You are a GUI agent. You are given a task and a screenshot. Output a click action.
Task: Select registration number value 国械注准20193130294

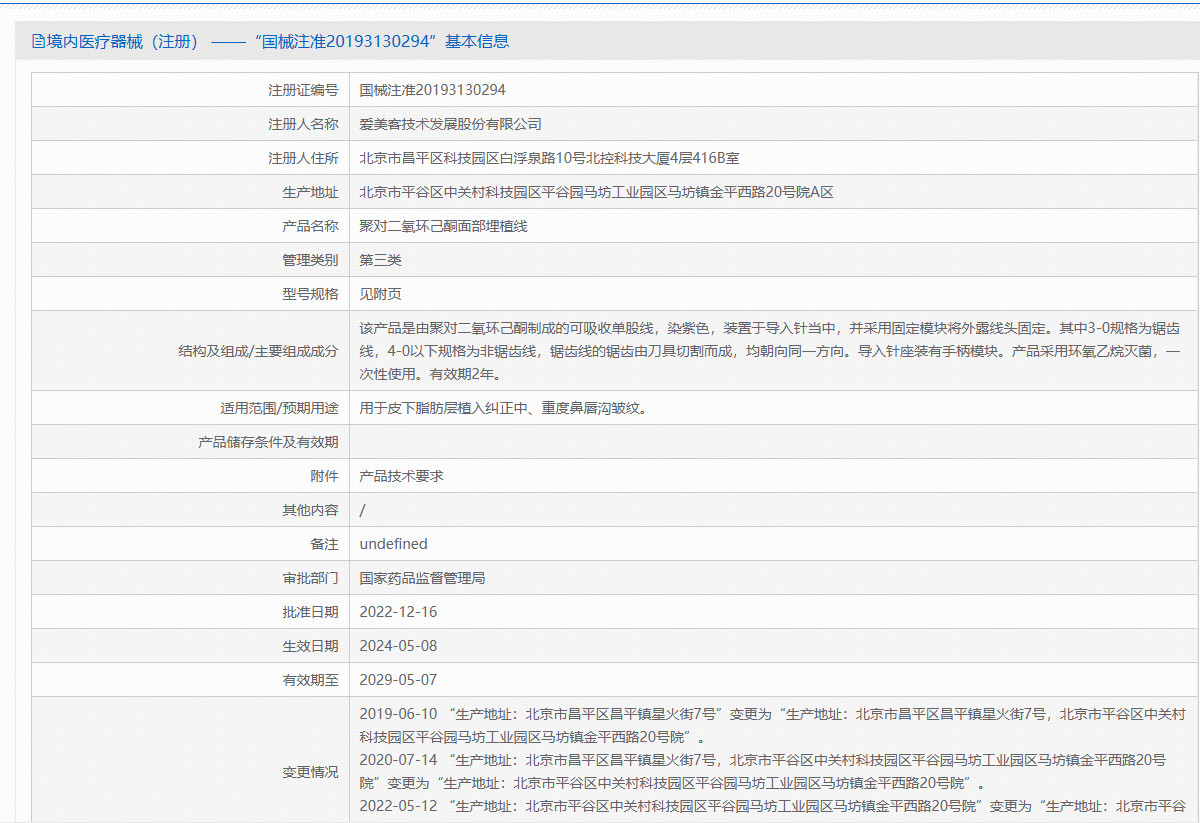click(x=432, y=90)
